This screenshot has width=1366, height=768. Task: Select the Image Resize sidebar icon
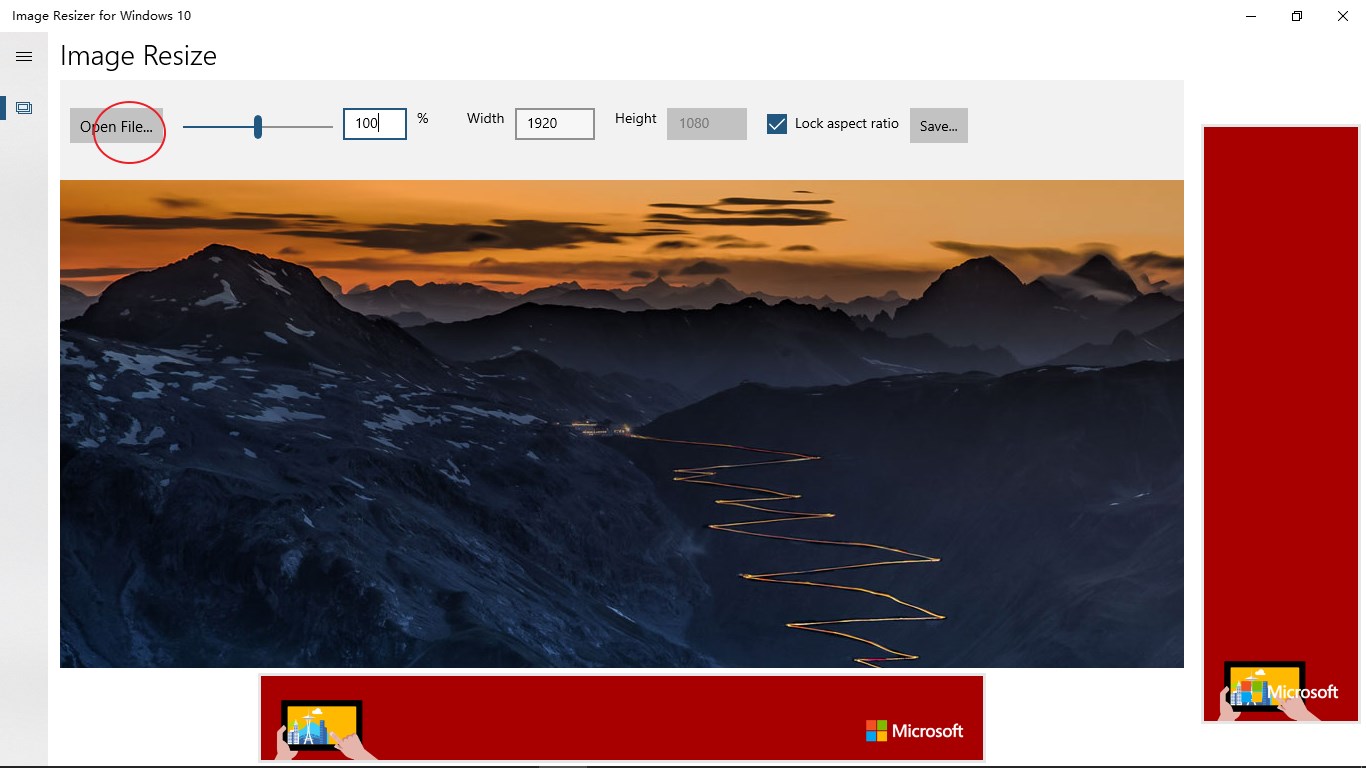click(x=23, y=107)
